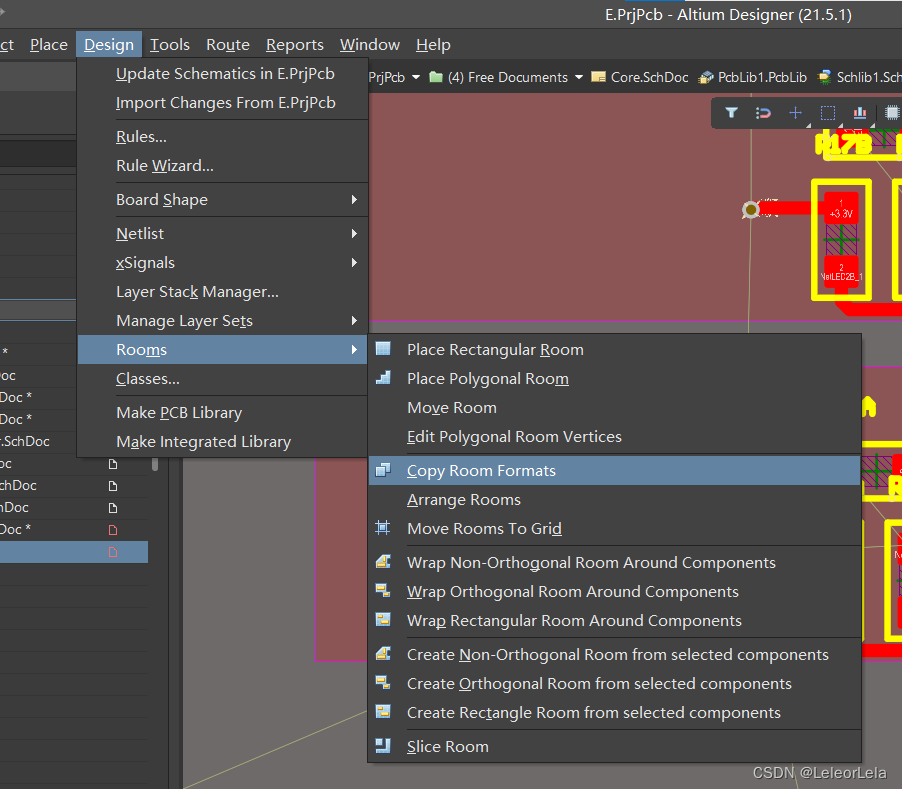Click the plus move objects icon
The width and height of the screenshot is (902, 789).
click(795, 113)
